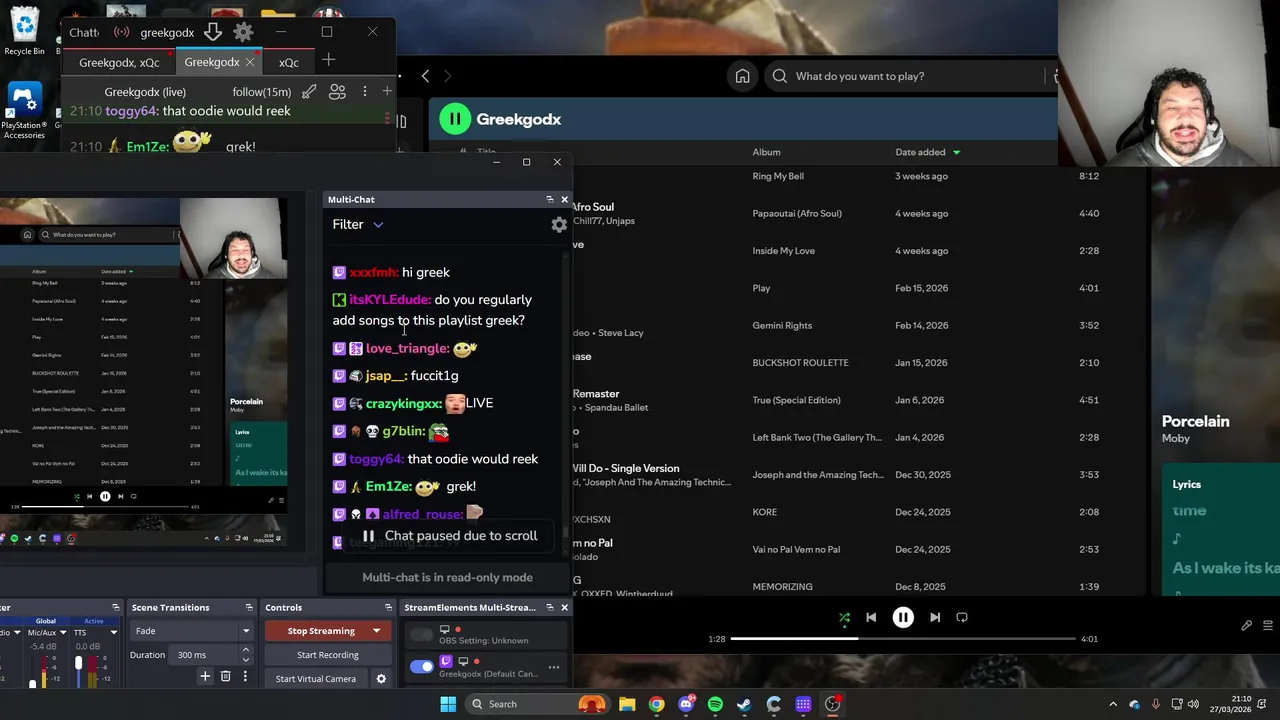Image resolution: width=1280 pixels, height=720 pixels.
Task: Undock the Controls panel
Action: 388,607
